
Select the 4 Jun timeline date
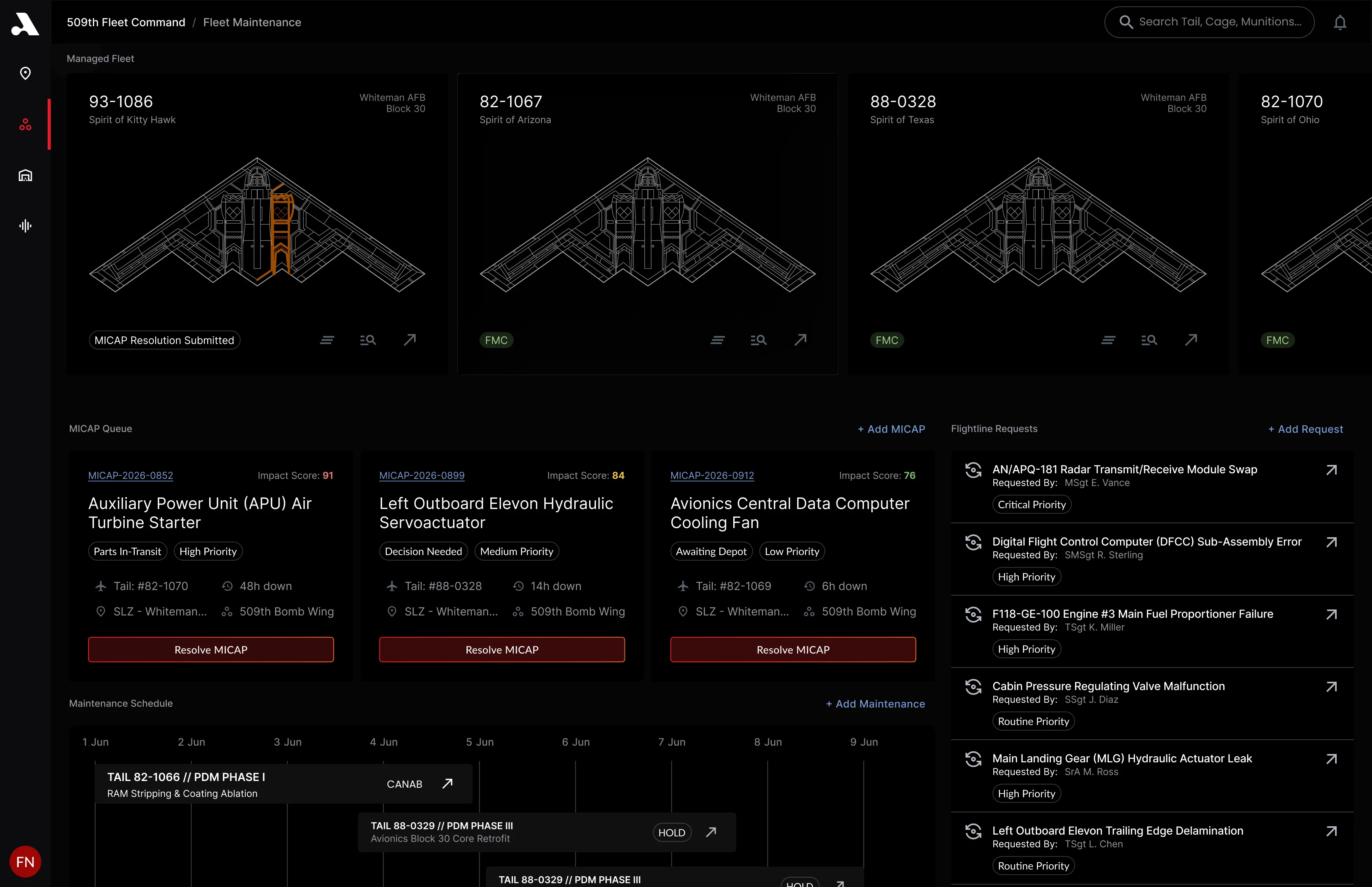click(383, 742)
